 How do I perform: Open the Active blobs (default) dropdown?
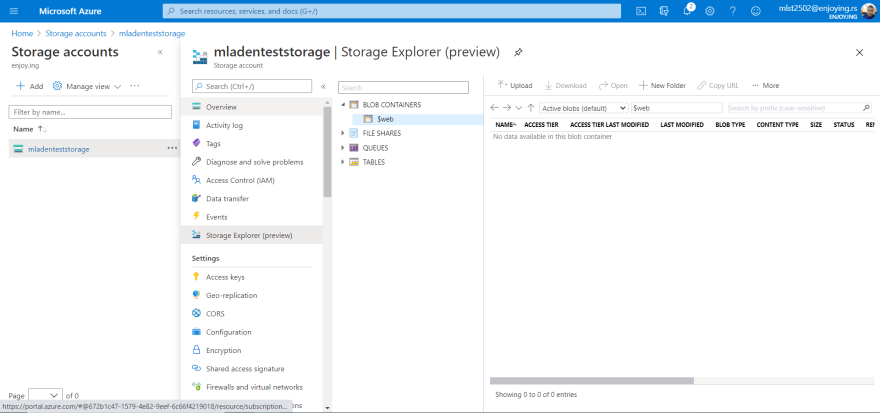tap(584, 108)
